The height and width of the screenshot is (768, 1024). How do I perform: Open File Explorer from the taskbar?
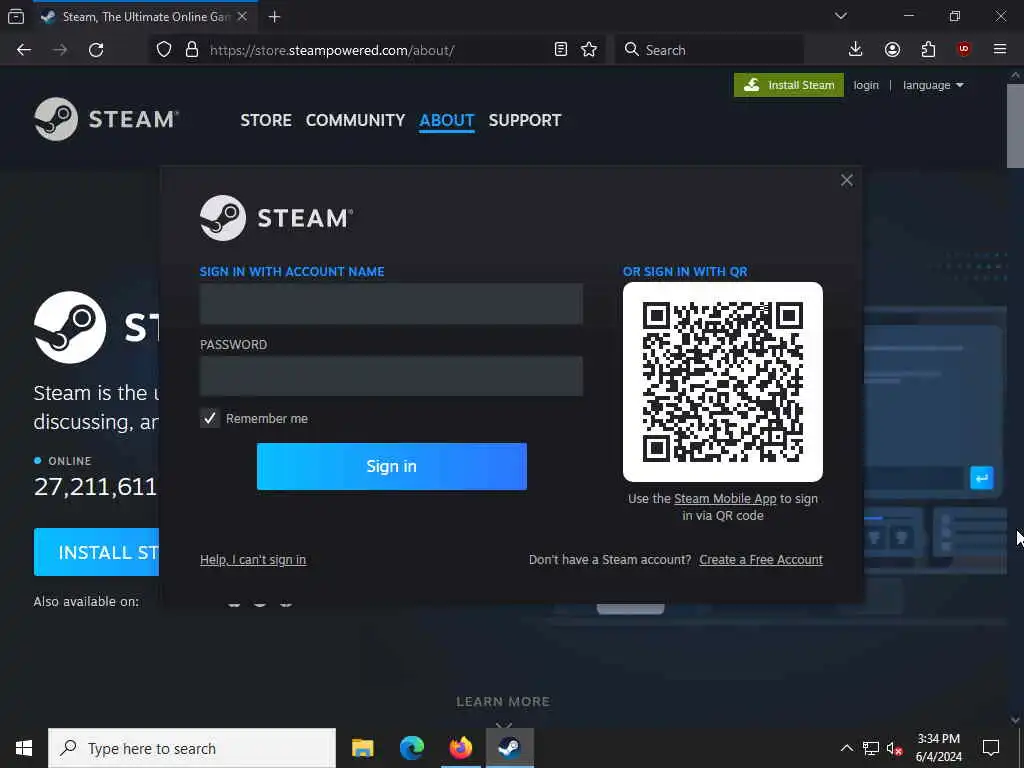(x=362, y=748)
